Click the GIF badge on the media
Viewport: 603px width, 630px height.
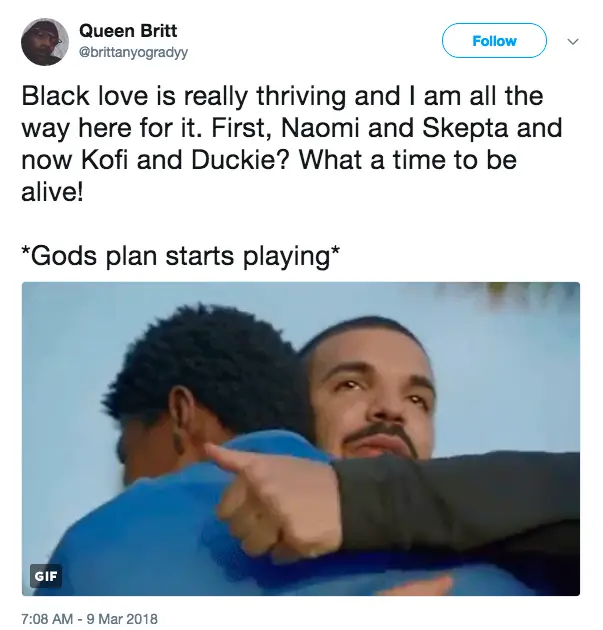[x=46, y=576]
